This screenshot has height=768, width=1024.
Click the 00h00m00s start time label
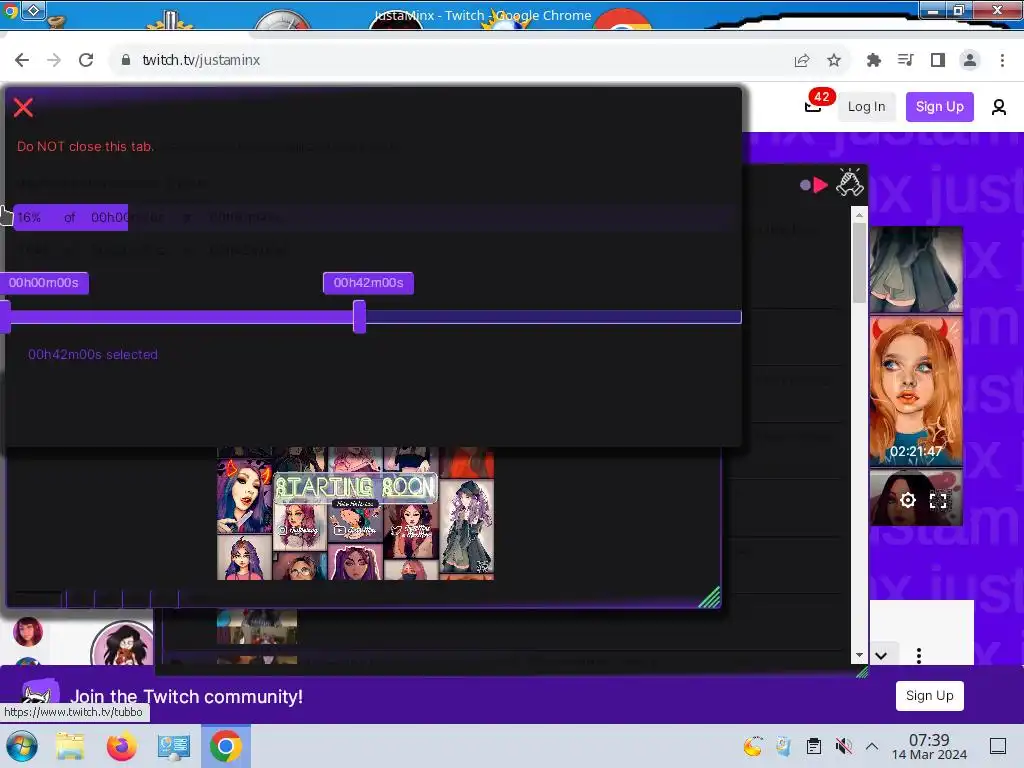(x=44, y=283)
